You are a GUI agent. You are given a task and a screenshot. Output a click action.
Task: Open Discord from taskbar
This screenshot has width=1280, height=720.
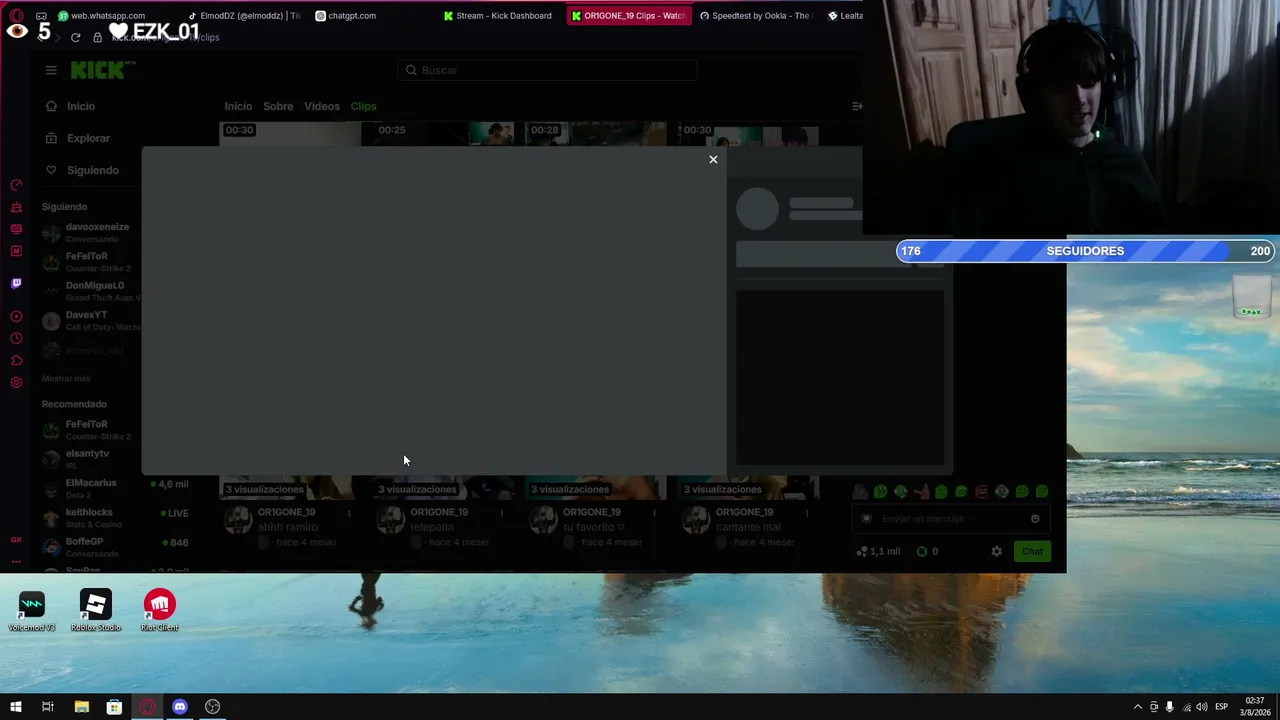[180, 707]
